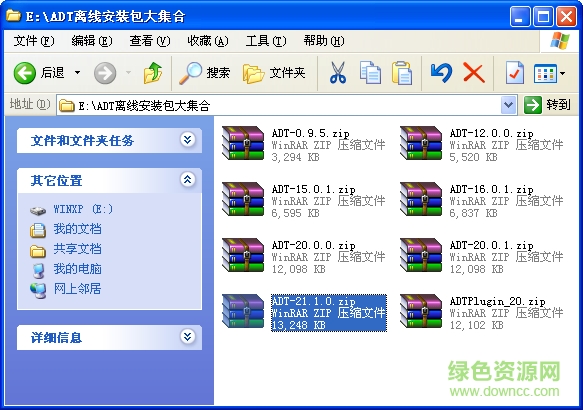Close the Explorer window

[x=566, y=16]
